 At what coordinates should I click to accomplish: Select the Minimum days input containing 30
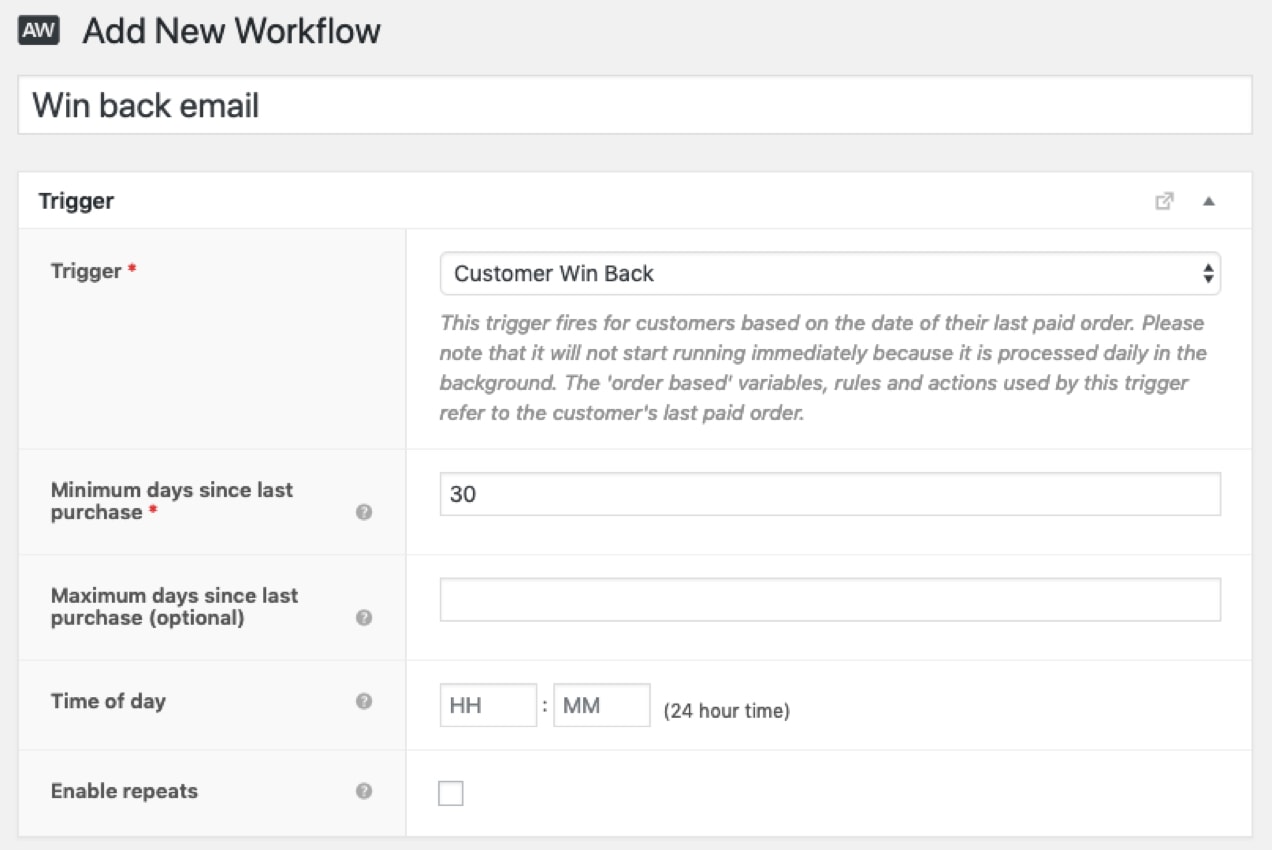830,494
